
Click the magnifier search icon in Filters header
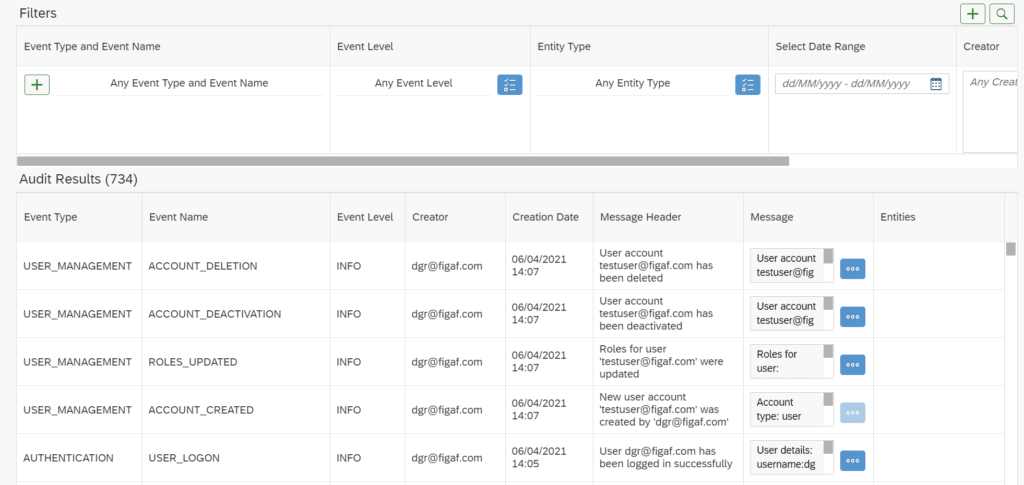pyautogui.click(x=1002, y=13)
